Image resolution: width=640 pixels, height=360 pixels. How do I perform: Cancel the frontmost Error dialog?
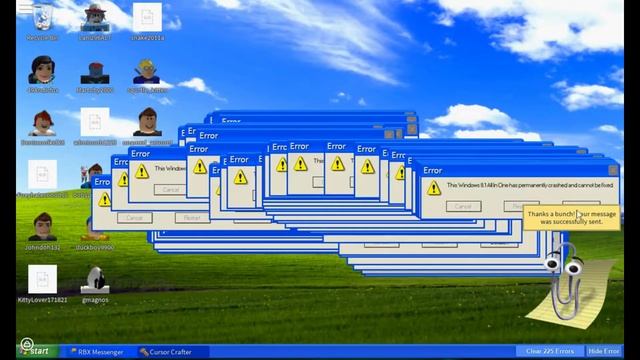(x=463, y=206)
